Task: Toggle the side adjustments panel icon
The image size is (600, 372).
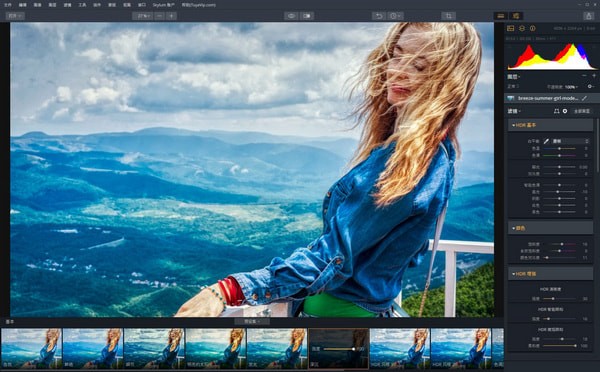Action: [516, 16]
